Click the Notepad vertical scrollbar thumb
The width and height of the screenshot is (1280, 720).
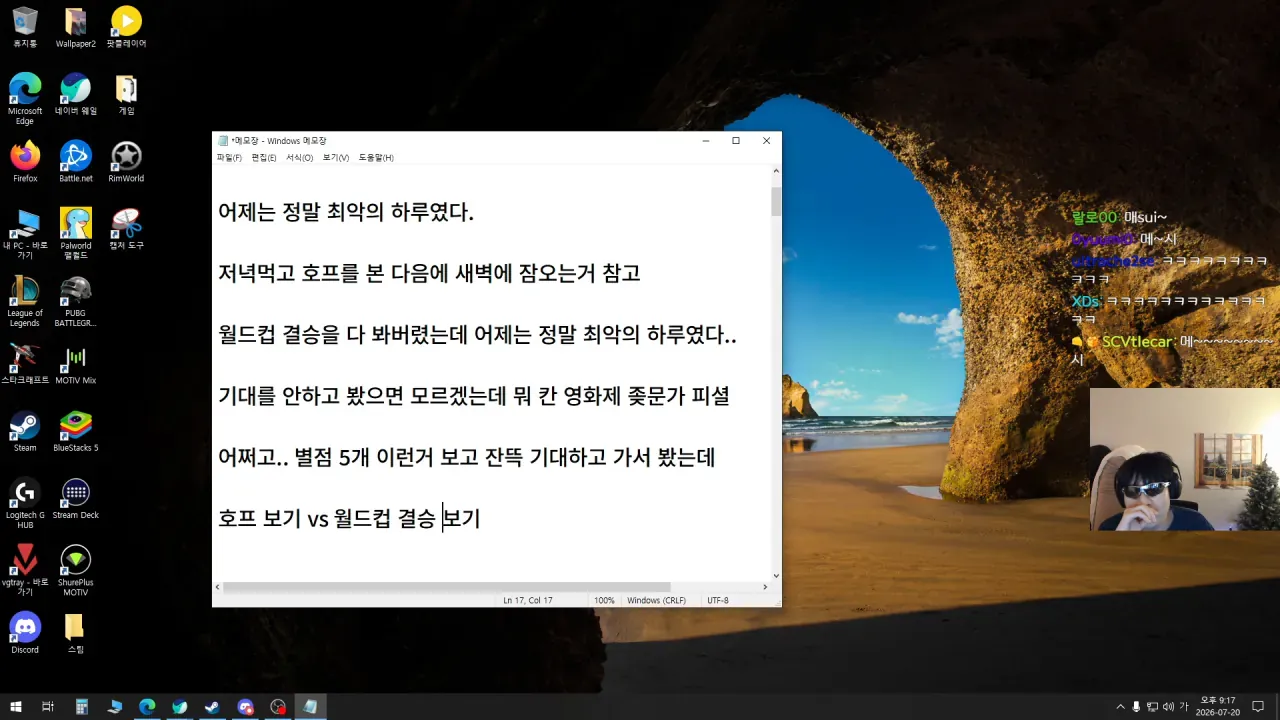(776, 201)
